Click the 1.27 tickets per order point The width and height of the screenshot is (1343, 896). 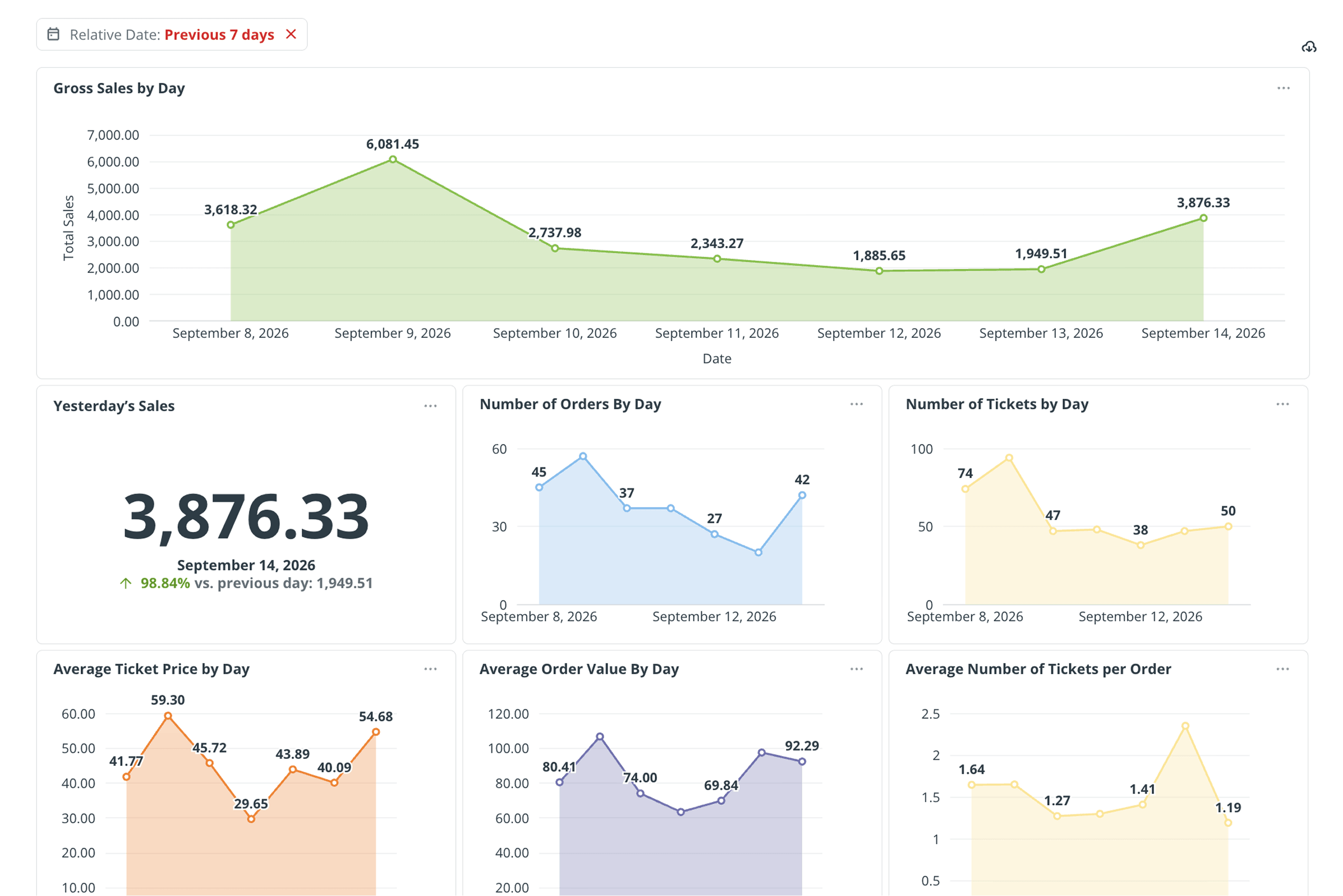tap(1056, 816)
